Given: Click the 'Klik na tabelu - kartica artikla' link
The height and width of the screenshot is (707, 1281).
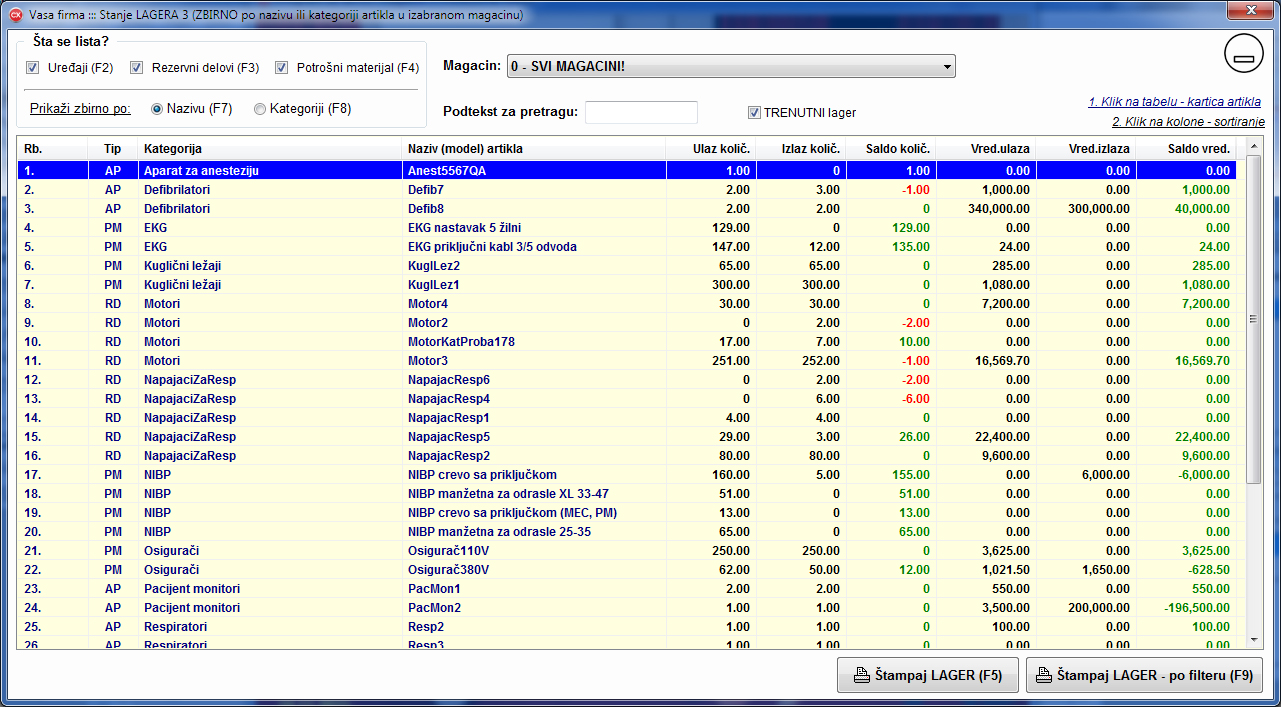Looking at the screenshot, I should pyautogui.click(x=1174, y=102).
